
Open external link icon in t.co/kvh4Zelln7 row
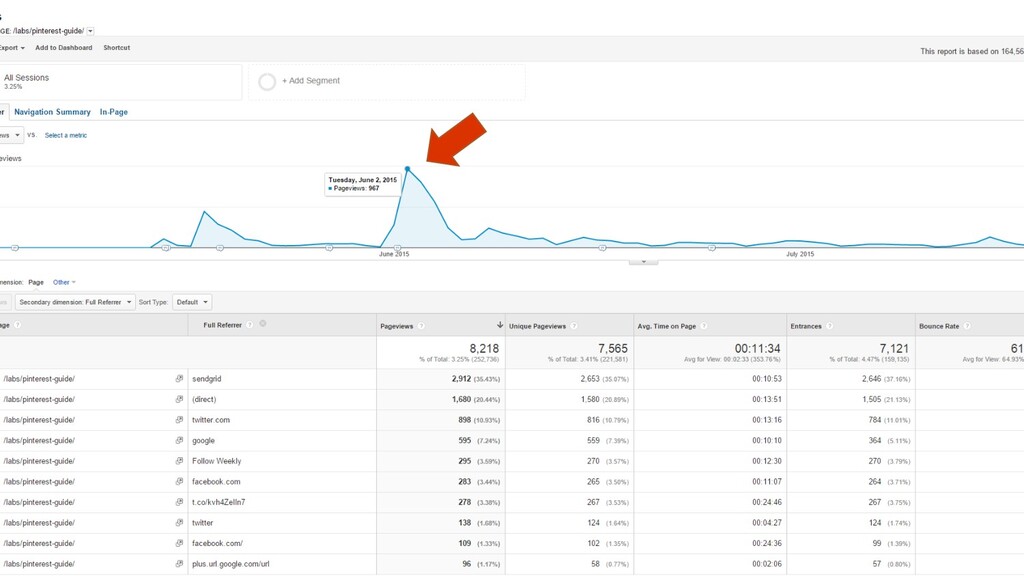coord(179,502)
